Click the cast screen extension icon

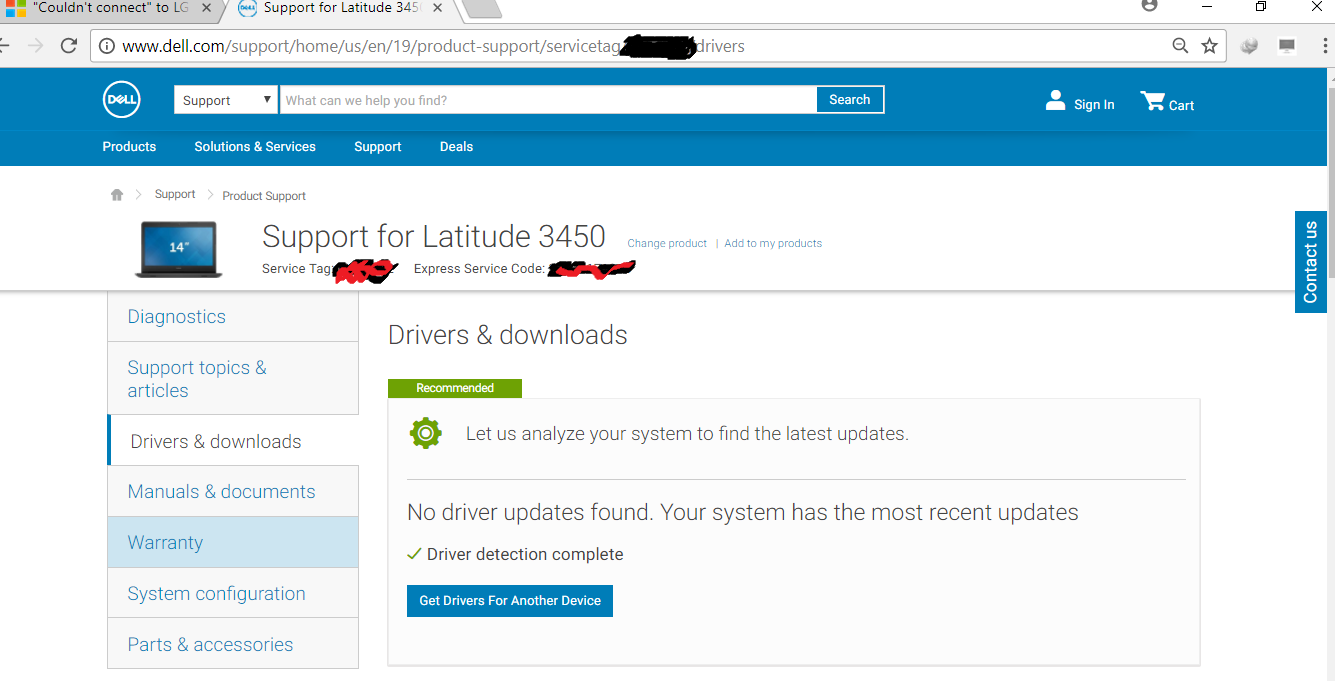(1287, 46)
